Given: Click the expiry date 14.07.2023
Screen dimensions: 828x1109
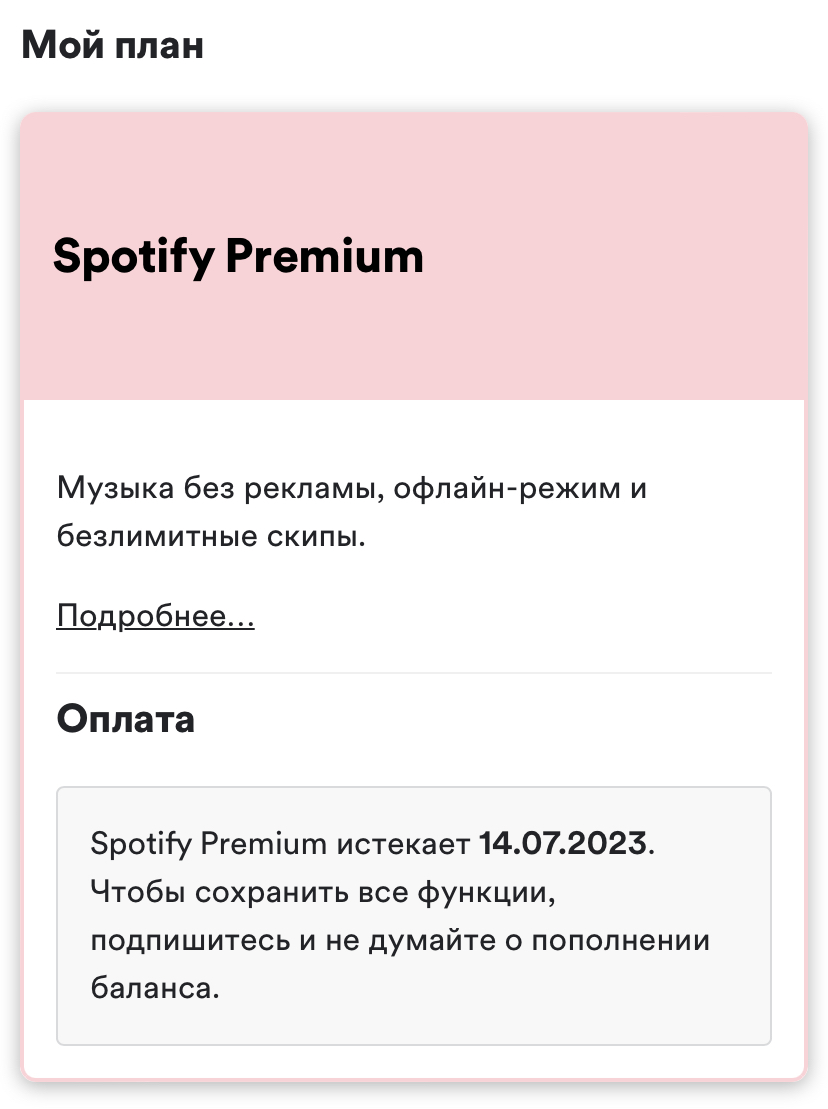Looking at the screenshot, I should (x=563, y=844).
